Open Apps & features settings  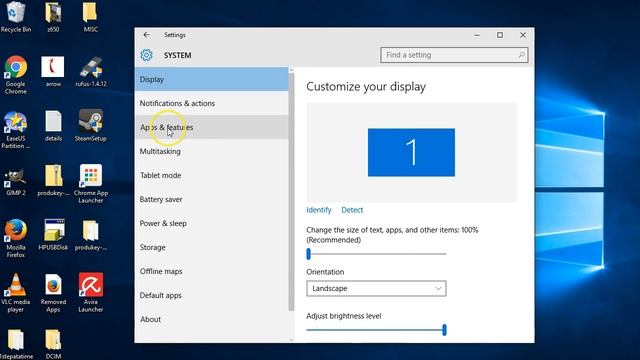click(x=211, y=127)
